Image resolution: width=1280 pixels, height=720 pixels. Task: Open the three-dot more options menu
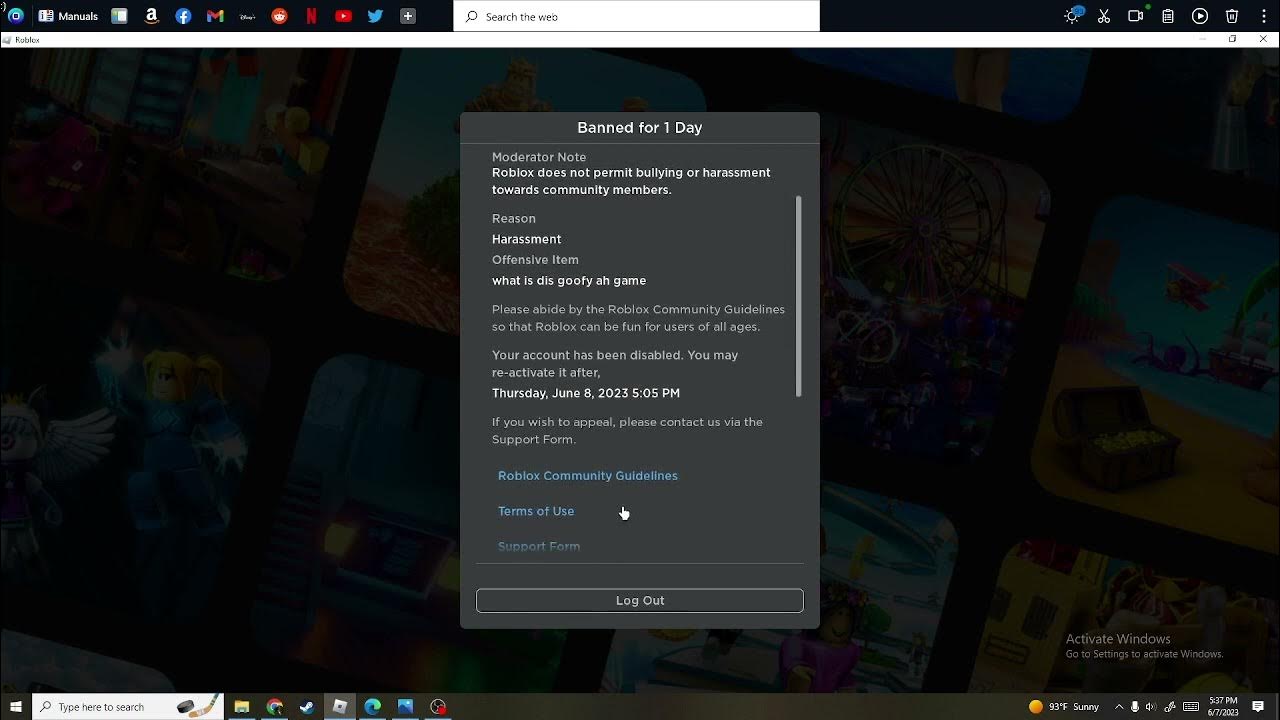(x=1264, y=16)
